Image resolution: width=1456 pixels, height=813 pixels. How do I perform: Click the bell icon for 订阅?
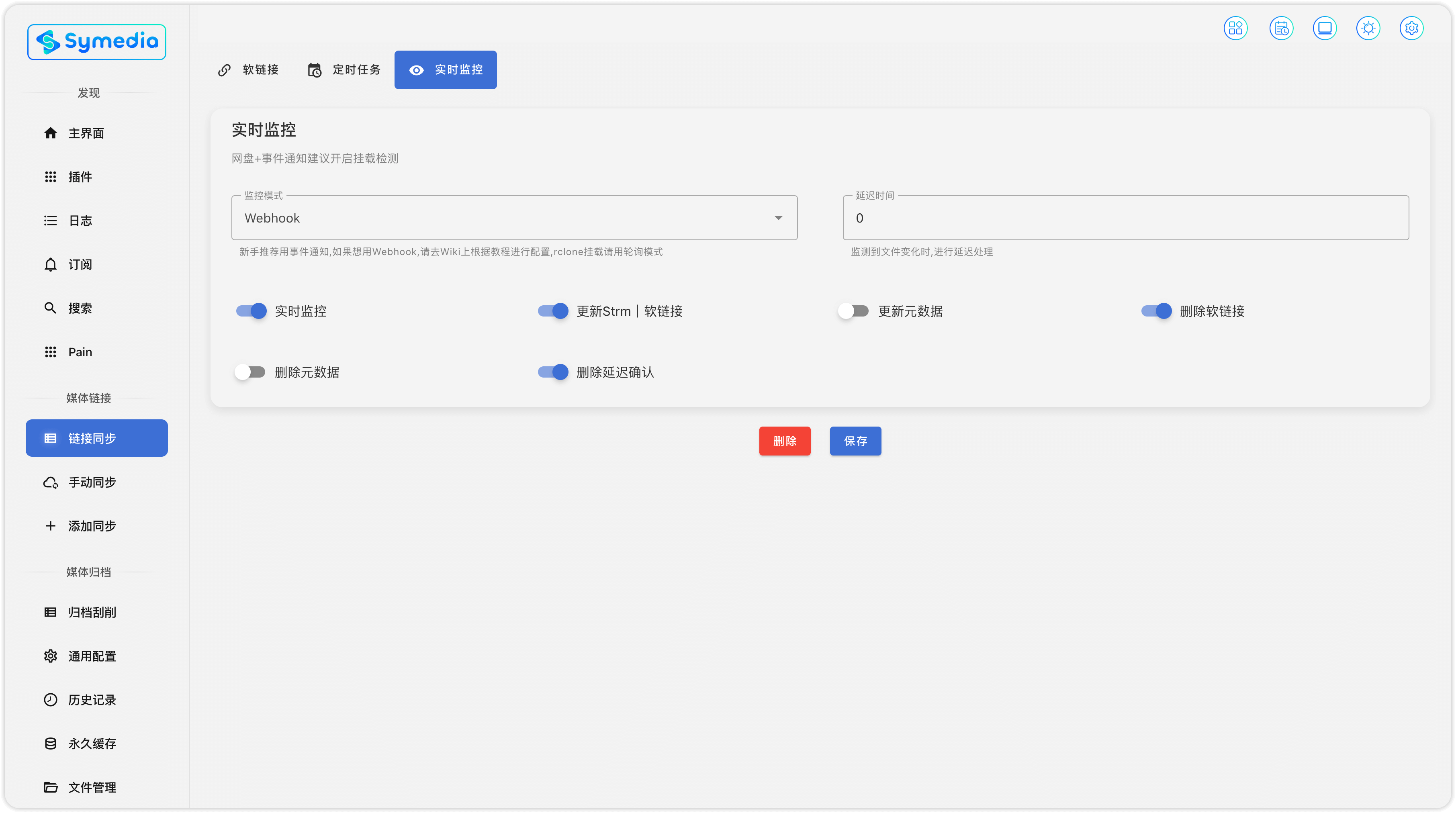(x=50, y=264)
